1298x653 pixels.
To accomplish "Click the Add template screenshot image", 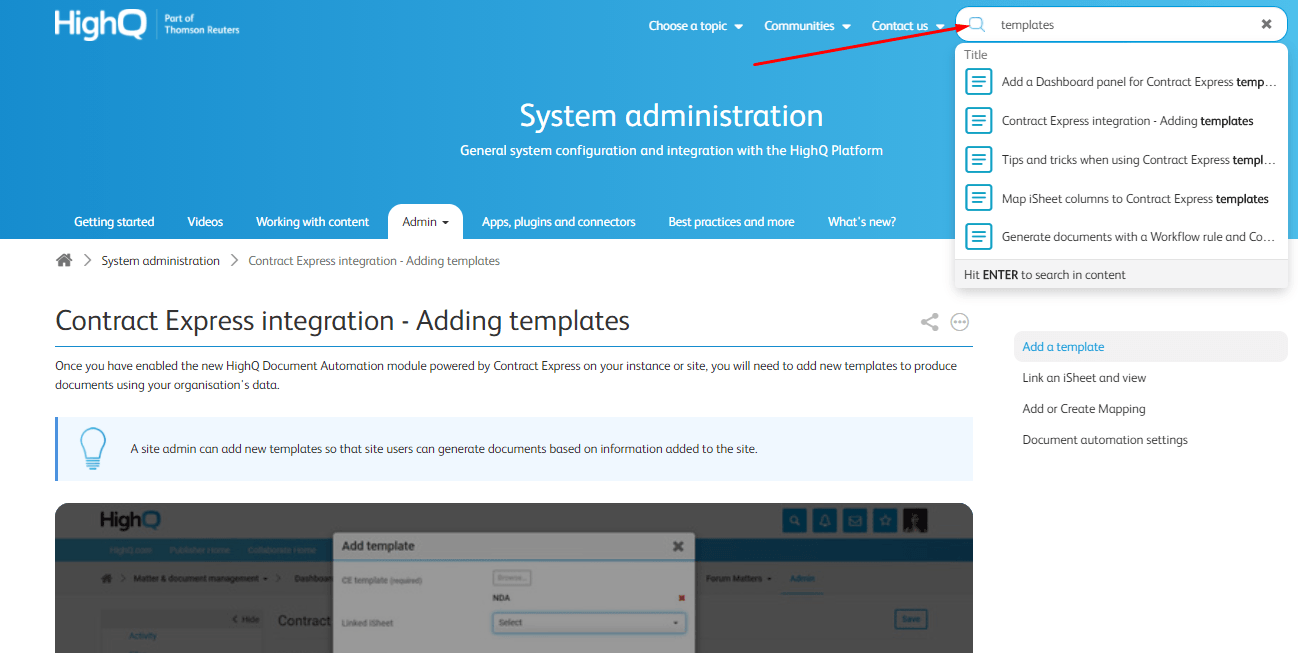I will tap(514, 578).
